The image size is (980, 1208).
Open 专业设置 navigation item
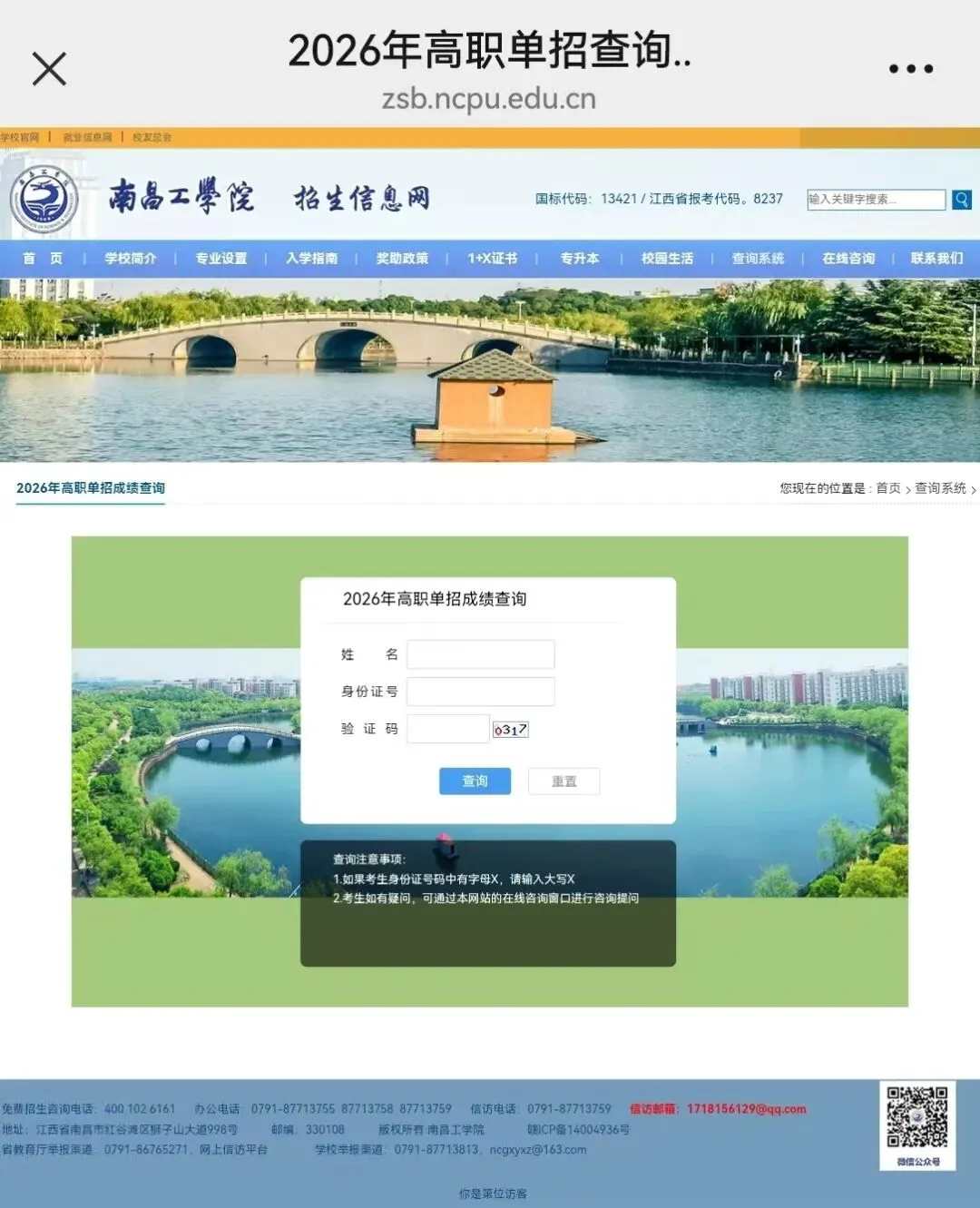click(x=221, y=259)
